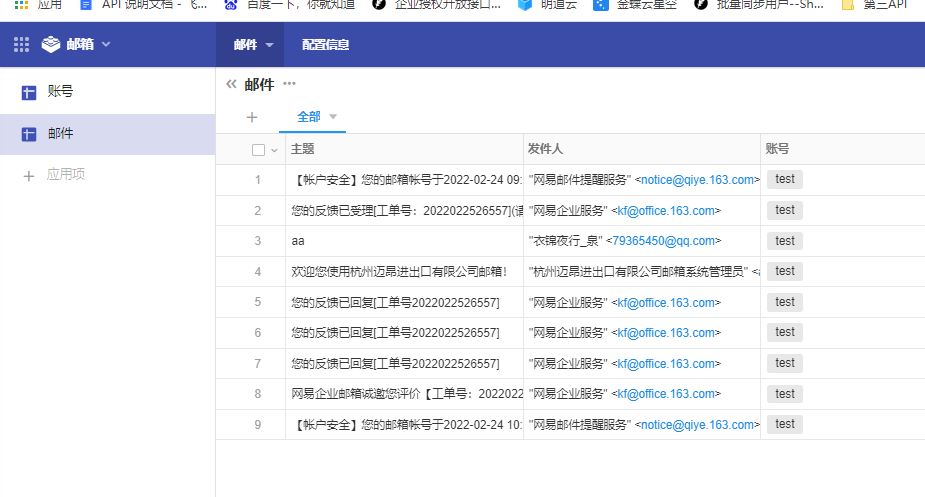Screen dimensions: 925x497
Task: Sort by the 发件人 column header
Action: click(x=546, y=149)
